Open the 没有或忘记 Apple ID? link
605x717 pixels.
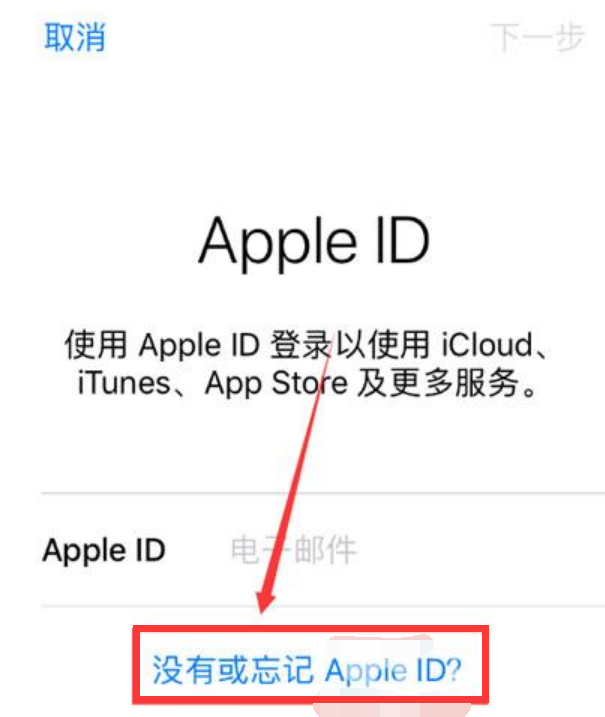tap(307, 670)
